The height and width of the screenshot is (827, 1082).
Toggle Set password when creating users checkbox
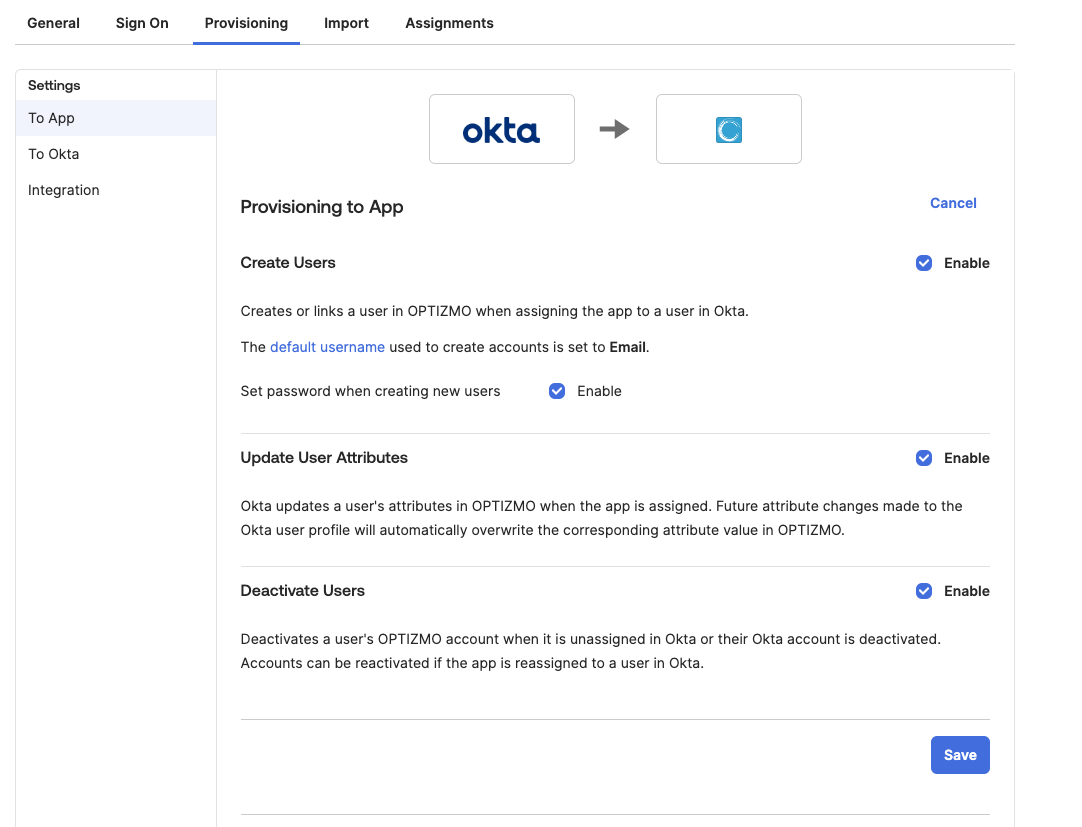557,391
